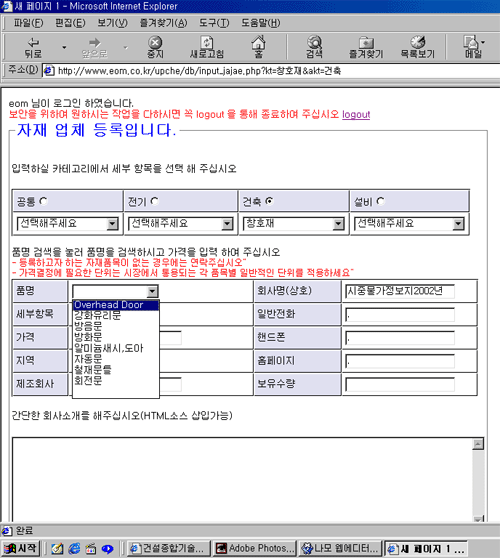Viewport: 500px width, 558px height.
Task: Click the textarea scrollbar up arrow
Action: 478,444
